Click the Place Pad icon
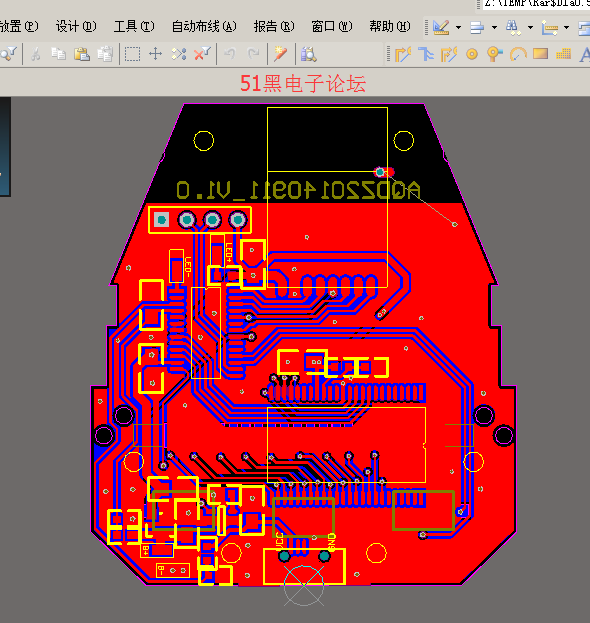The image size is (590, 623). [x=472, y=54]
